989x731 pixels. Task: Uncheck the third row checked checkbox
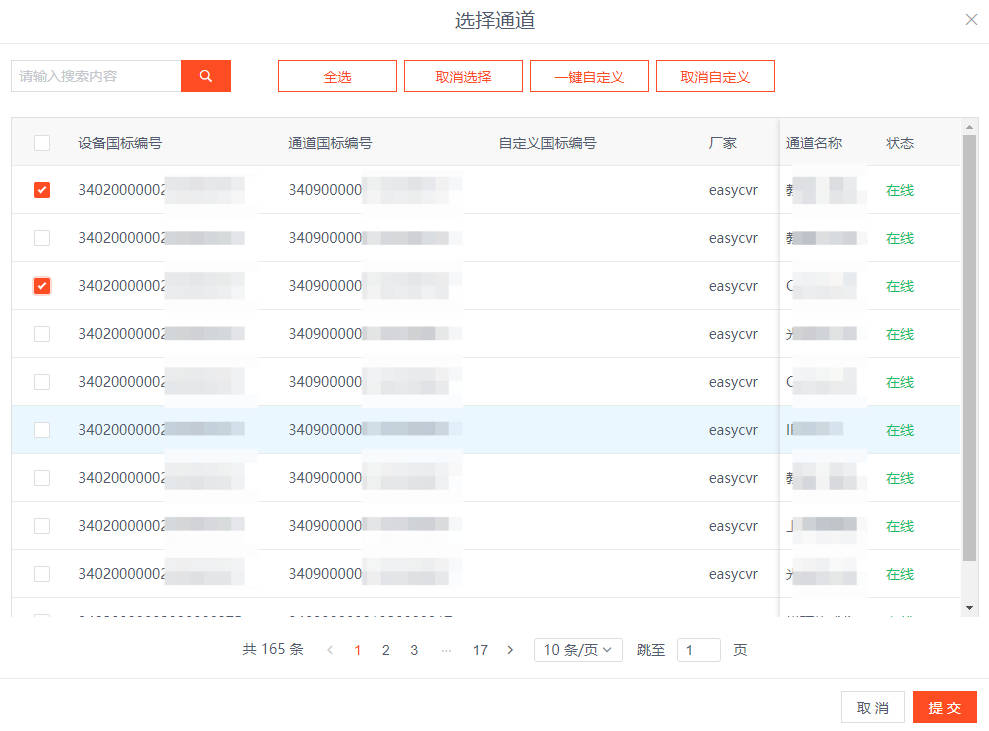pos(42,286)
